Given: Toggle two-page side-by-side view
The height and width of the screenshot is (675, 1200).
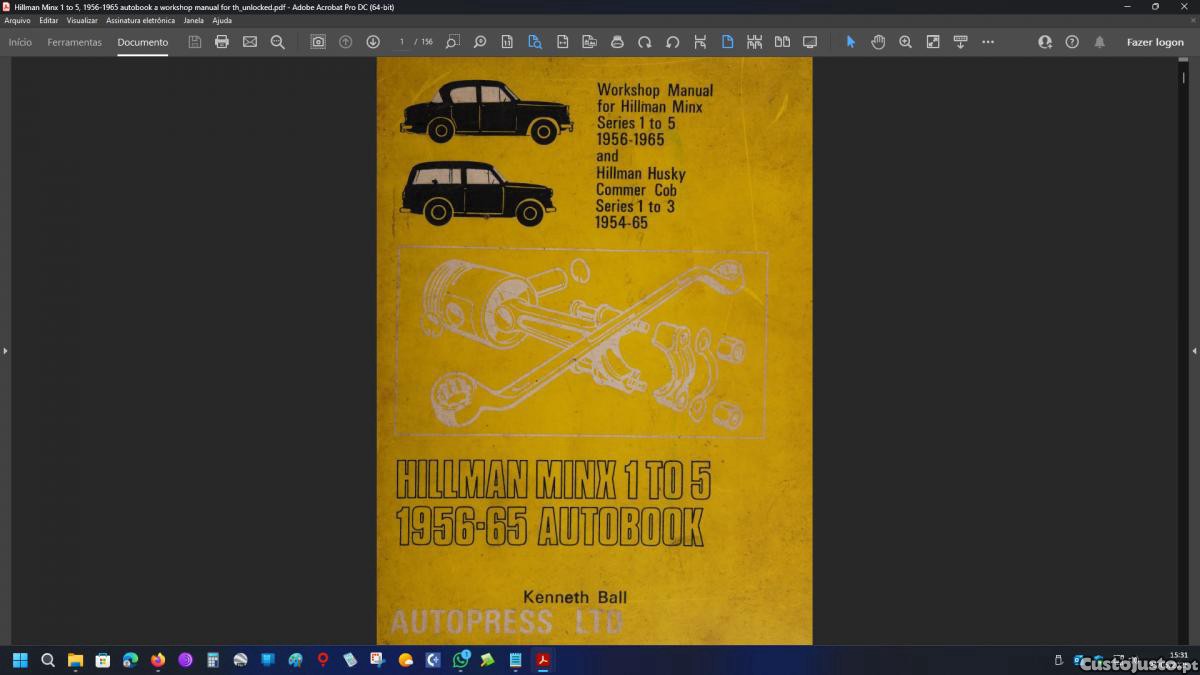Looking at the screenshot, I should 782,42.
